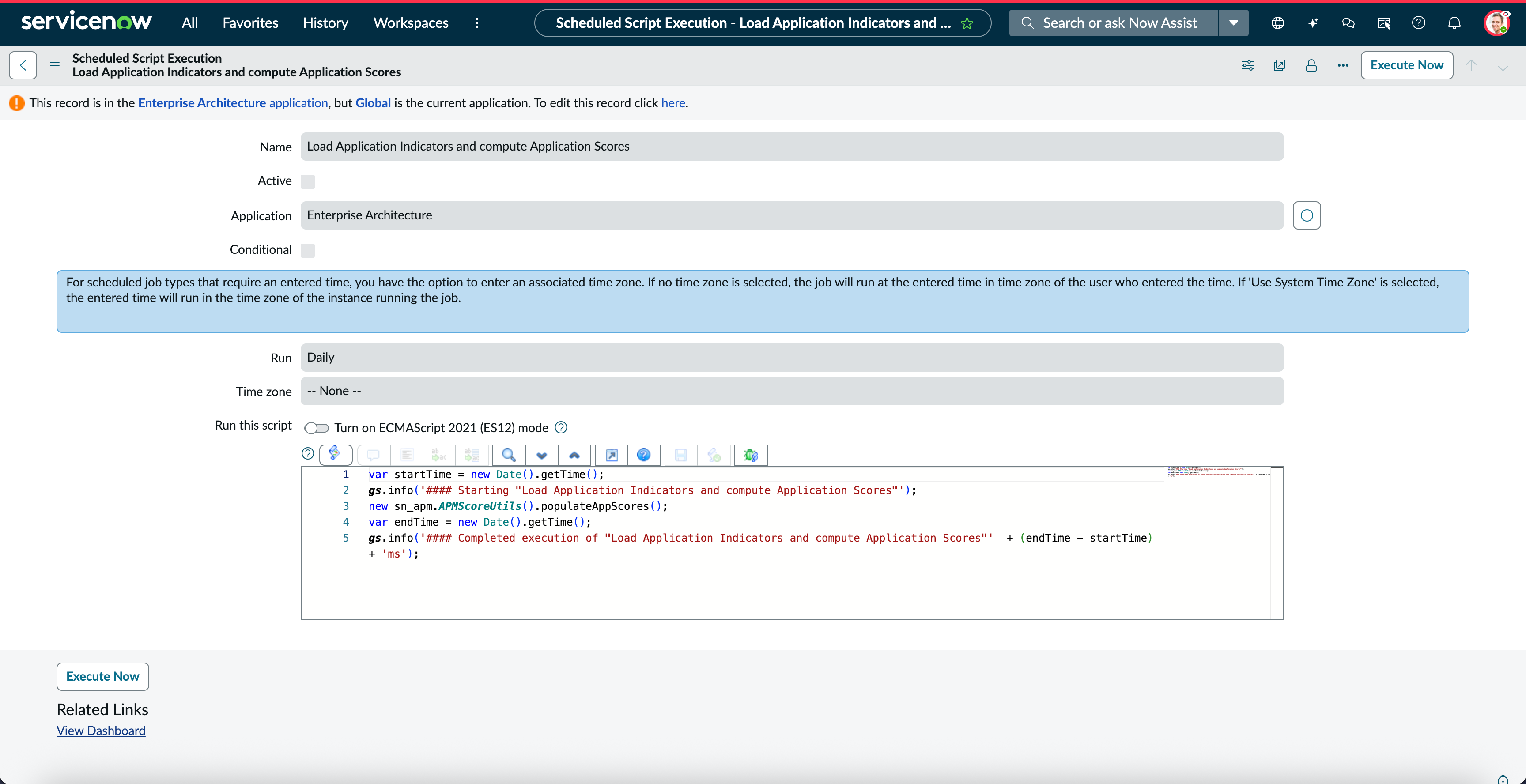
Task: Click the next record down arrow
Action: pos(1503,65)
